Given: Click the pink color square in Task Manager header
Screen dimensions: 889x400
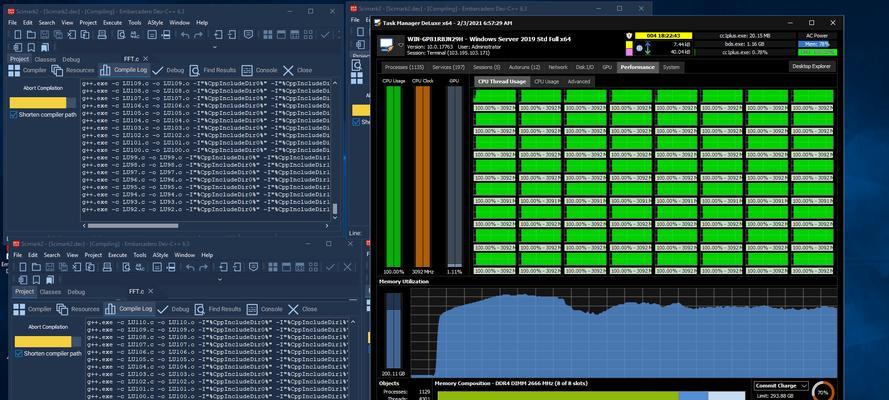Looking at the screenshot, I should point(629,52).
